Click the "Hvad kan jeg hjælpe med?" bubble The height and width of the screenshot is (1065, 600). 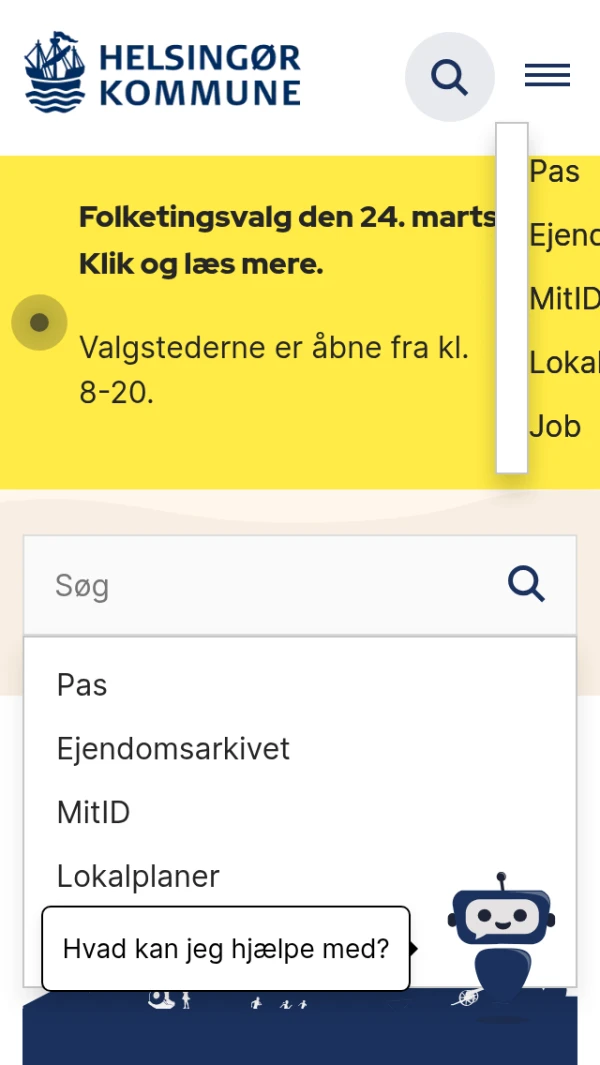click(x=226, y=948)
